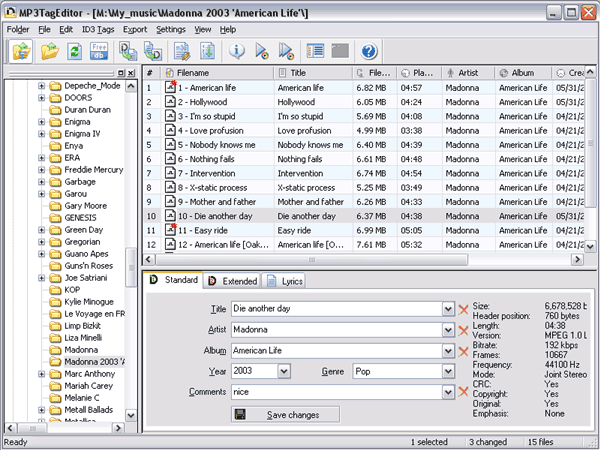Open the Export menu
600x450 pixels.
pos(135,29)
